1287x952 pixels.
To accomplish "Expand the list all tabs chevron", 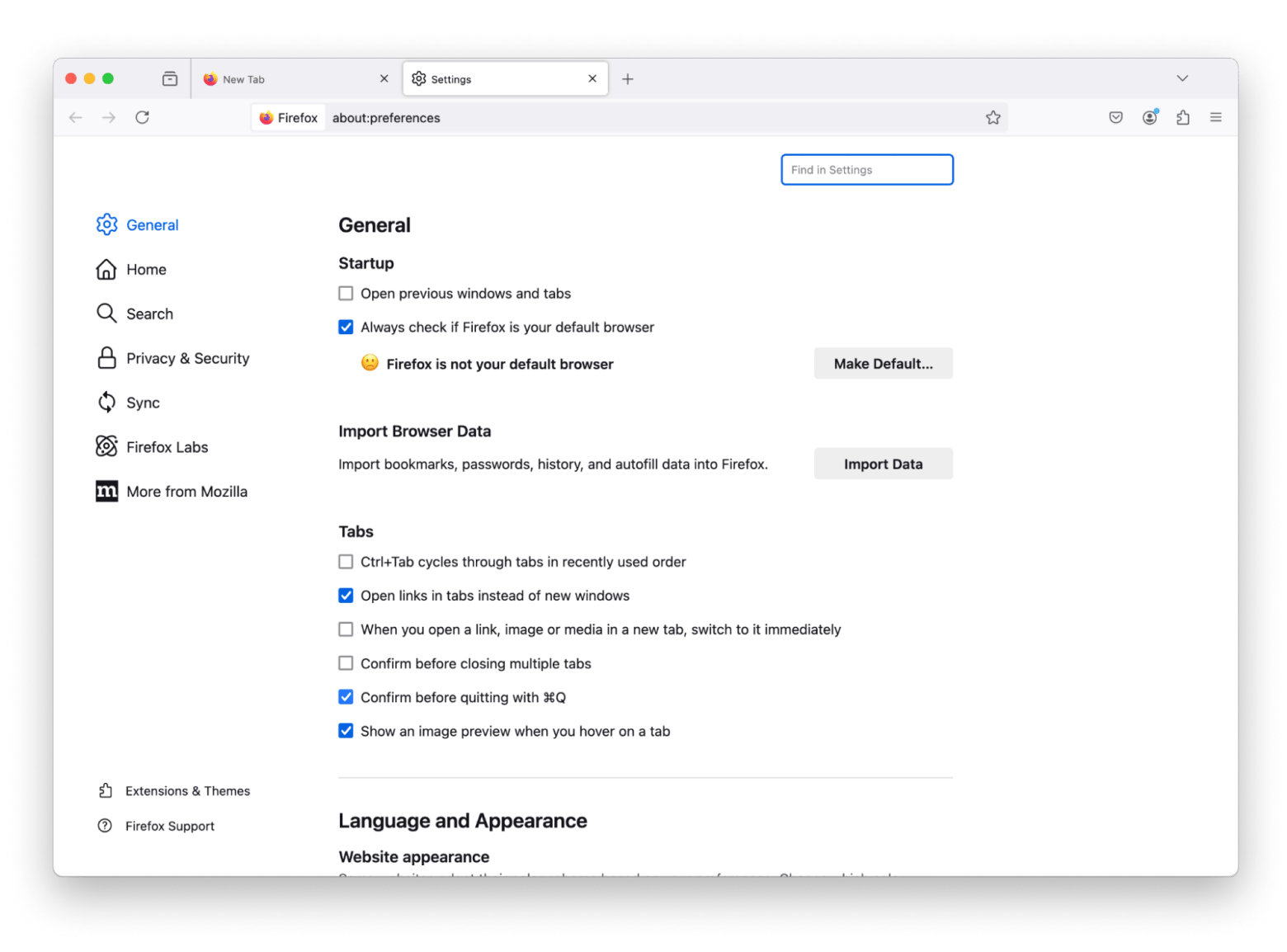I will coord(1181,78).
